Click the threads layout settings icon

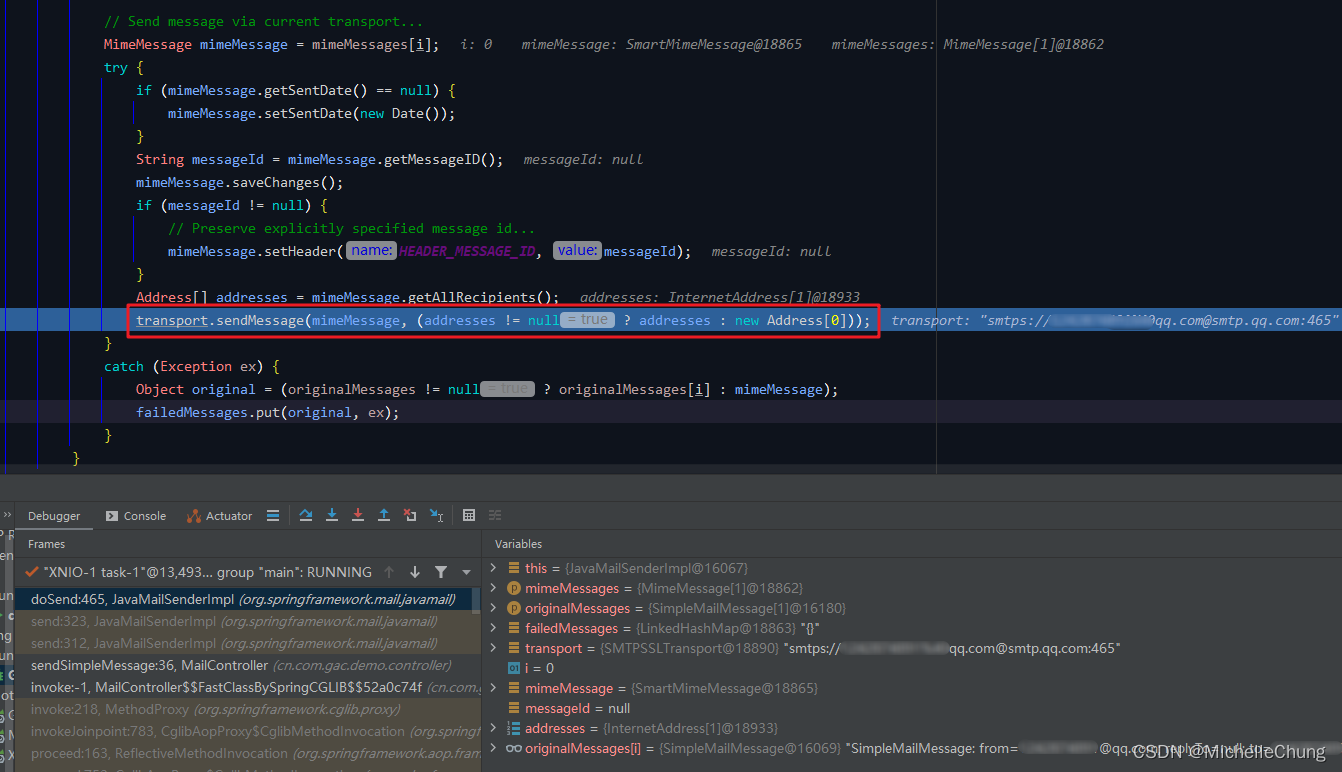point(273,516)
